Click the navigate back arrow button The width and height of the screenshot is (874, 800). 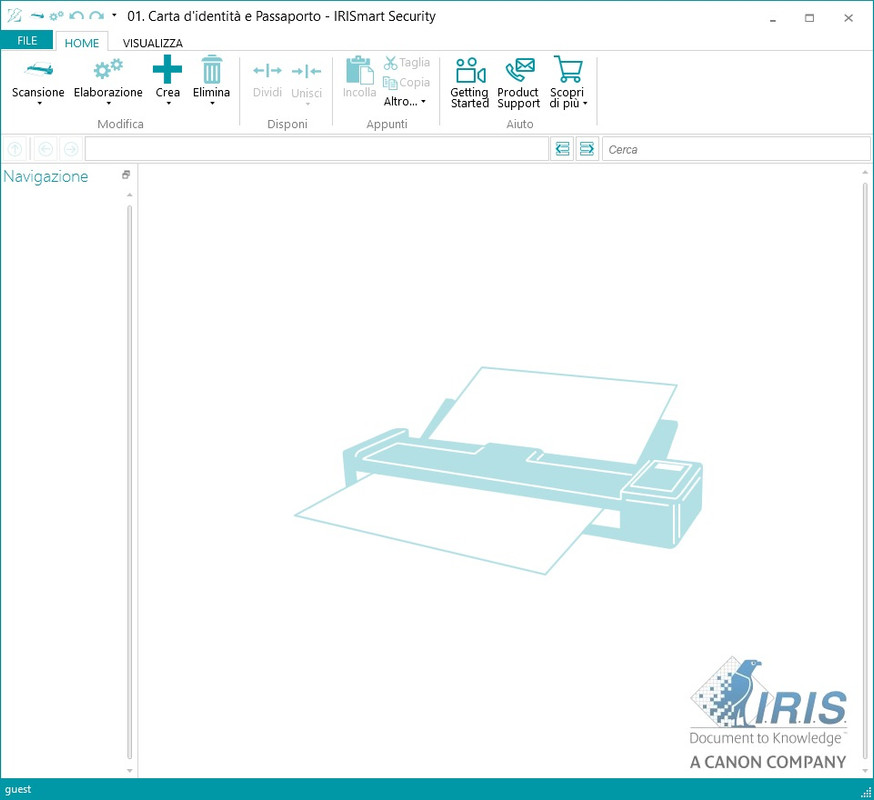pos(46,149)
